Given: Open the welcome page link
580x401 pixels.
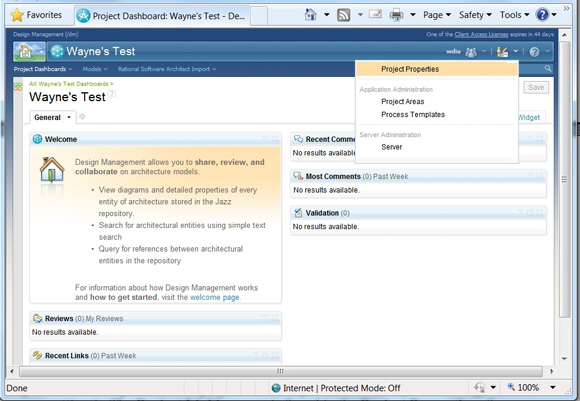Looking at the screenshot, I should pyautogui.click(x=215, y=297).
